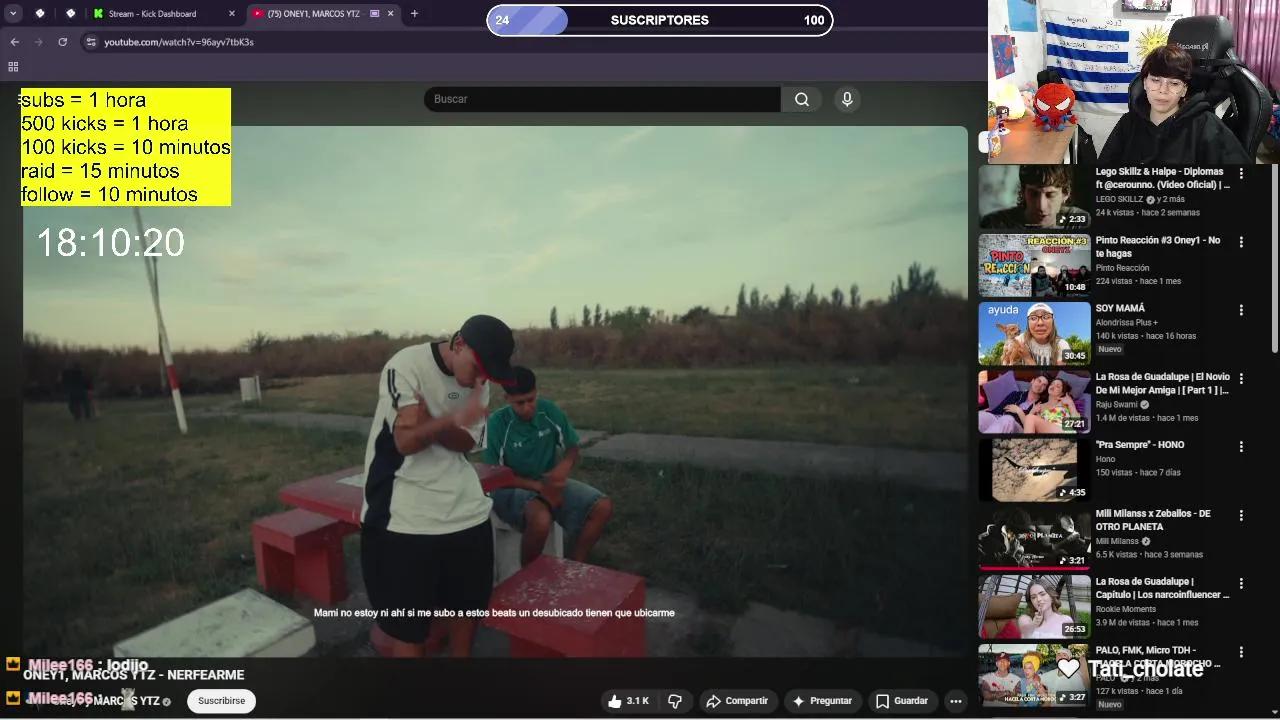The width and height of the screenshot is (1280, 720).
Task: Open Pinto Reacción #3 Oney1 title
Action: coord(1158,247)
